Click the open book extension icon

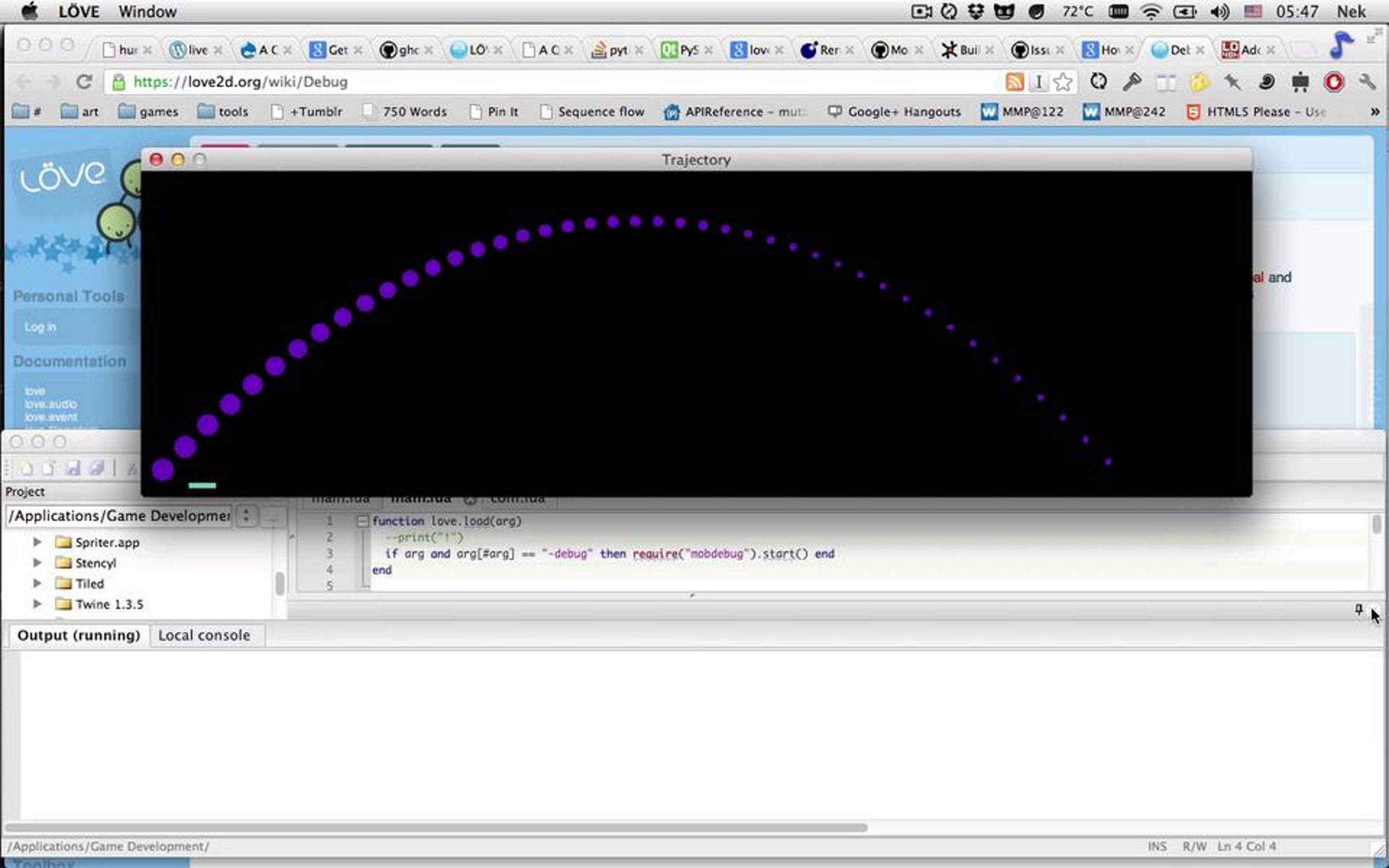pyautogui.click(x=1166, y=83)
